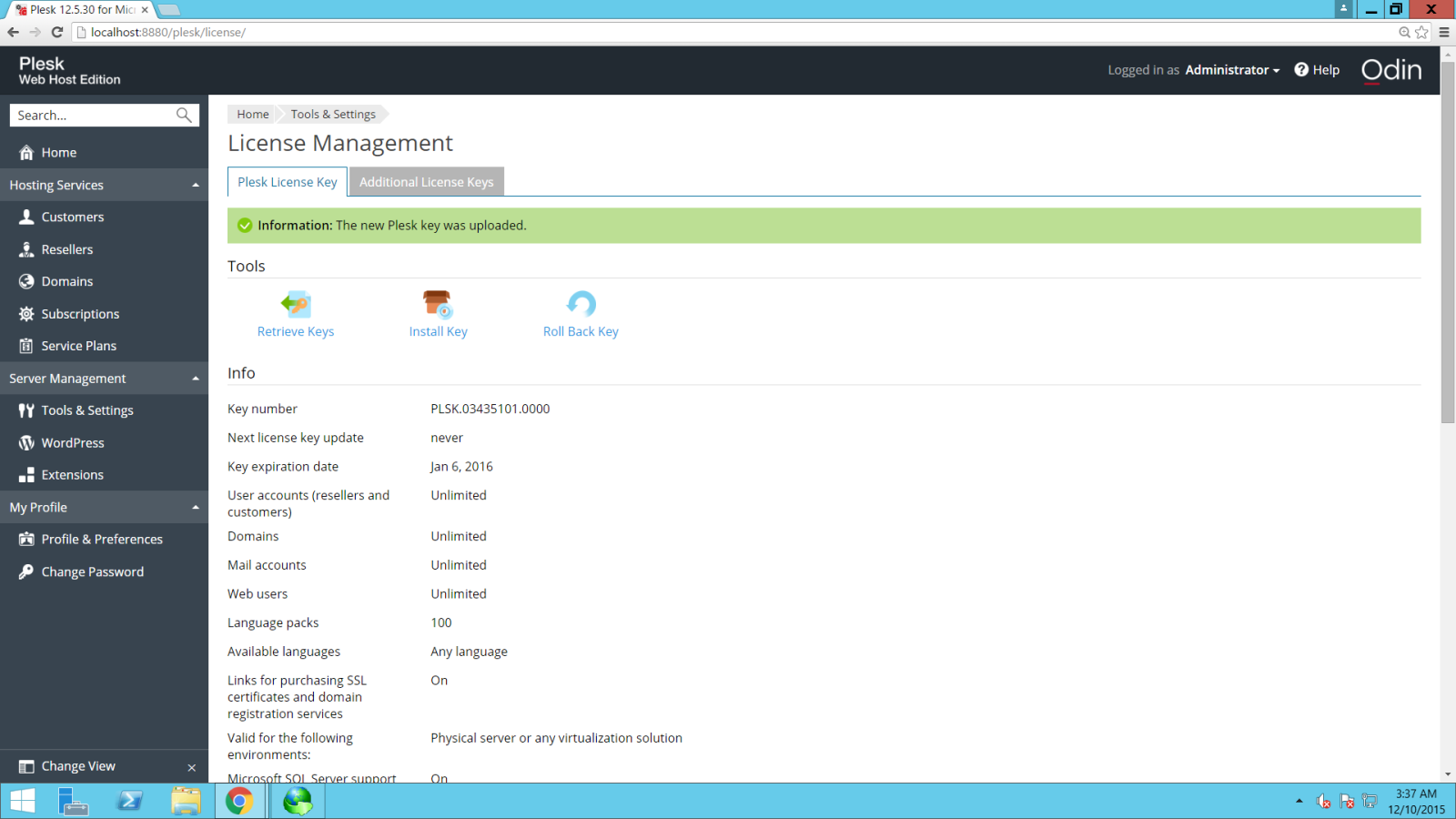Click the Help question mark icon

click(1301, 70)
